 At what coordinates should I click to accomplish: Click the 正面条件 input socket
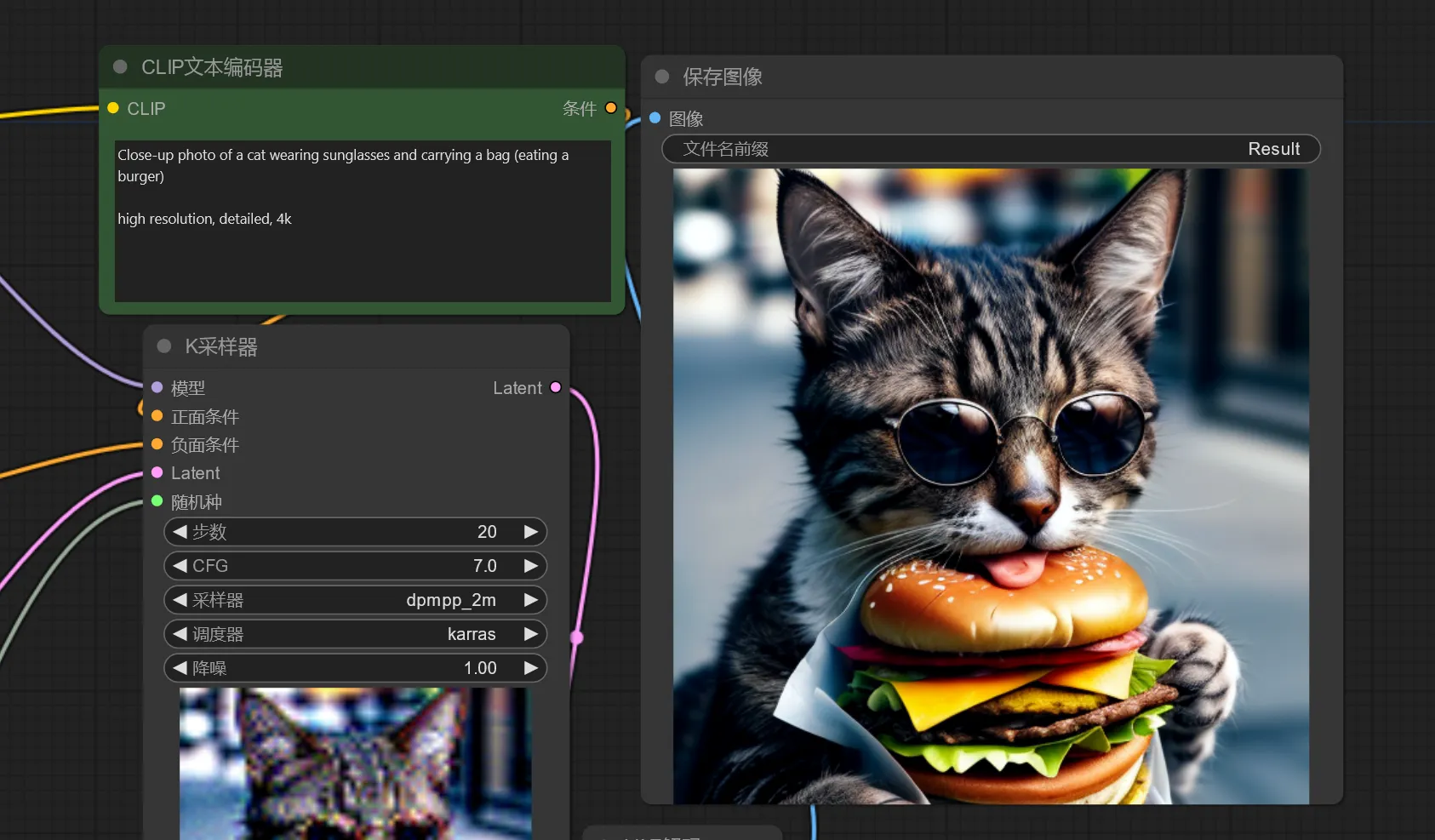(x=157, y=416)
